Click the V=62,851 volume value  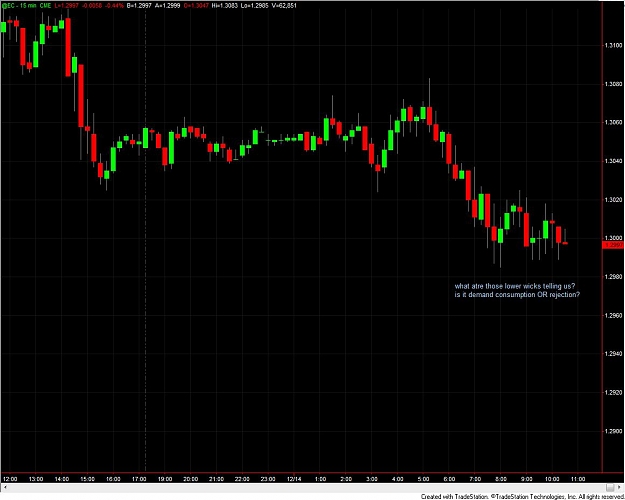(x=283, y=6)
